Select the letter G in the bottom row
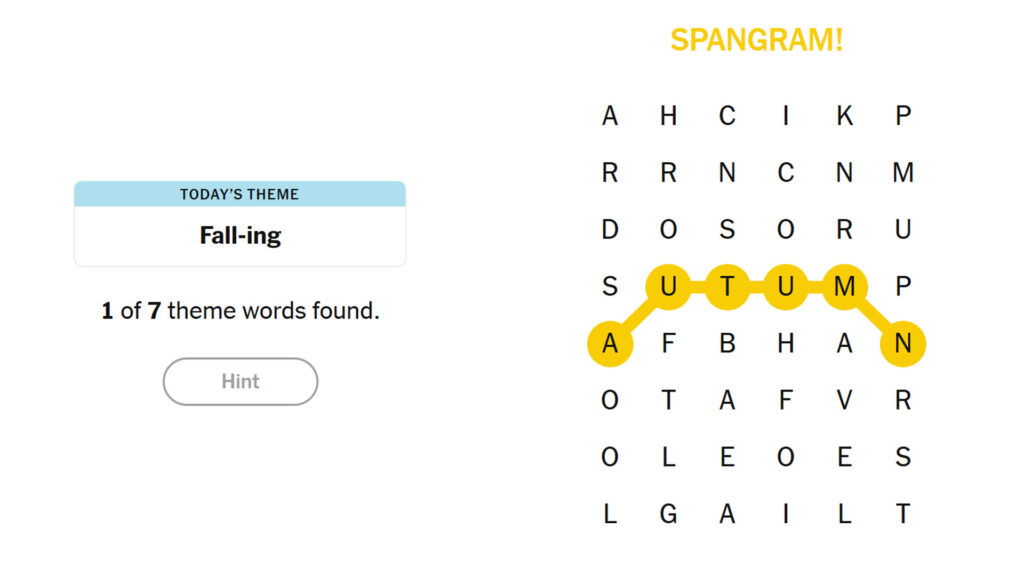This screenshot has width=1024, height=576. tap(668, 514)
